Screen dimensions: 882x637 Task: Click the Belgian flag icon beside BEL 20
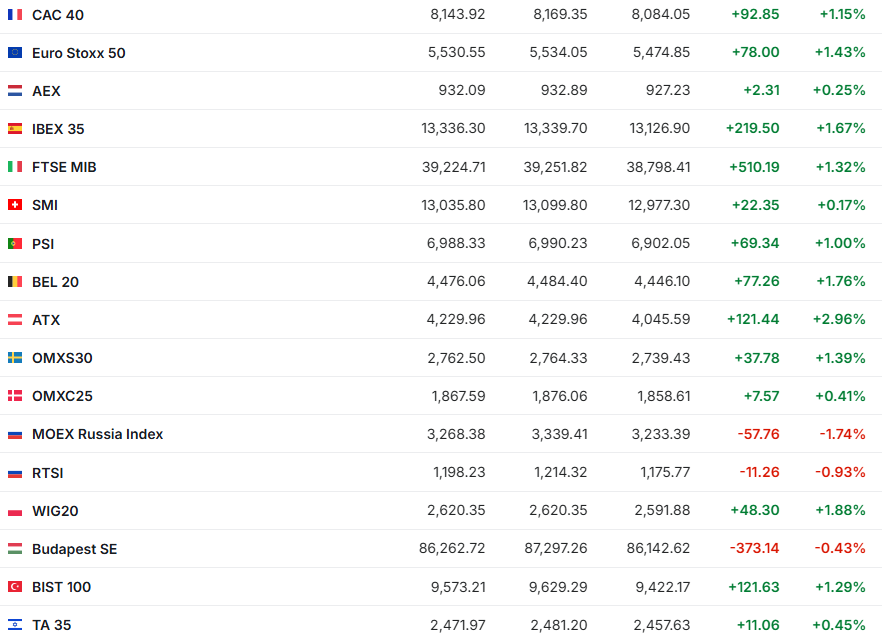pos(15,282)
